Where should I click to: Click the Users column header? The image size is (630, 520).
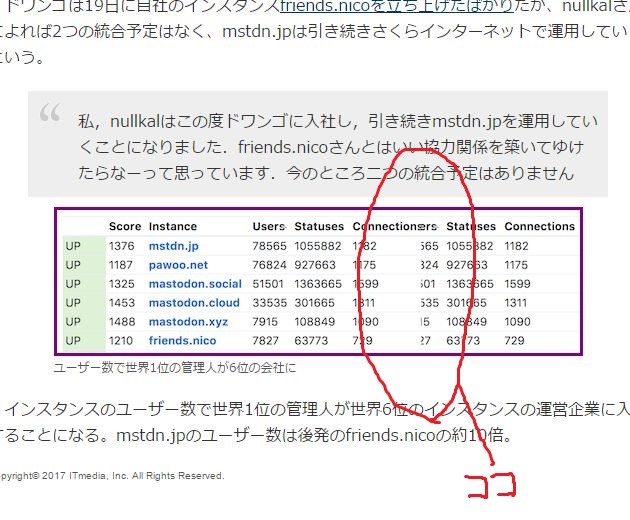(x=269, y=227)
